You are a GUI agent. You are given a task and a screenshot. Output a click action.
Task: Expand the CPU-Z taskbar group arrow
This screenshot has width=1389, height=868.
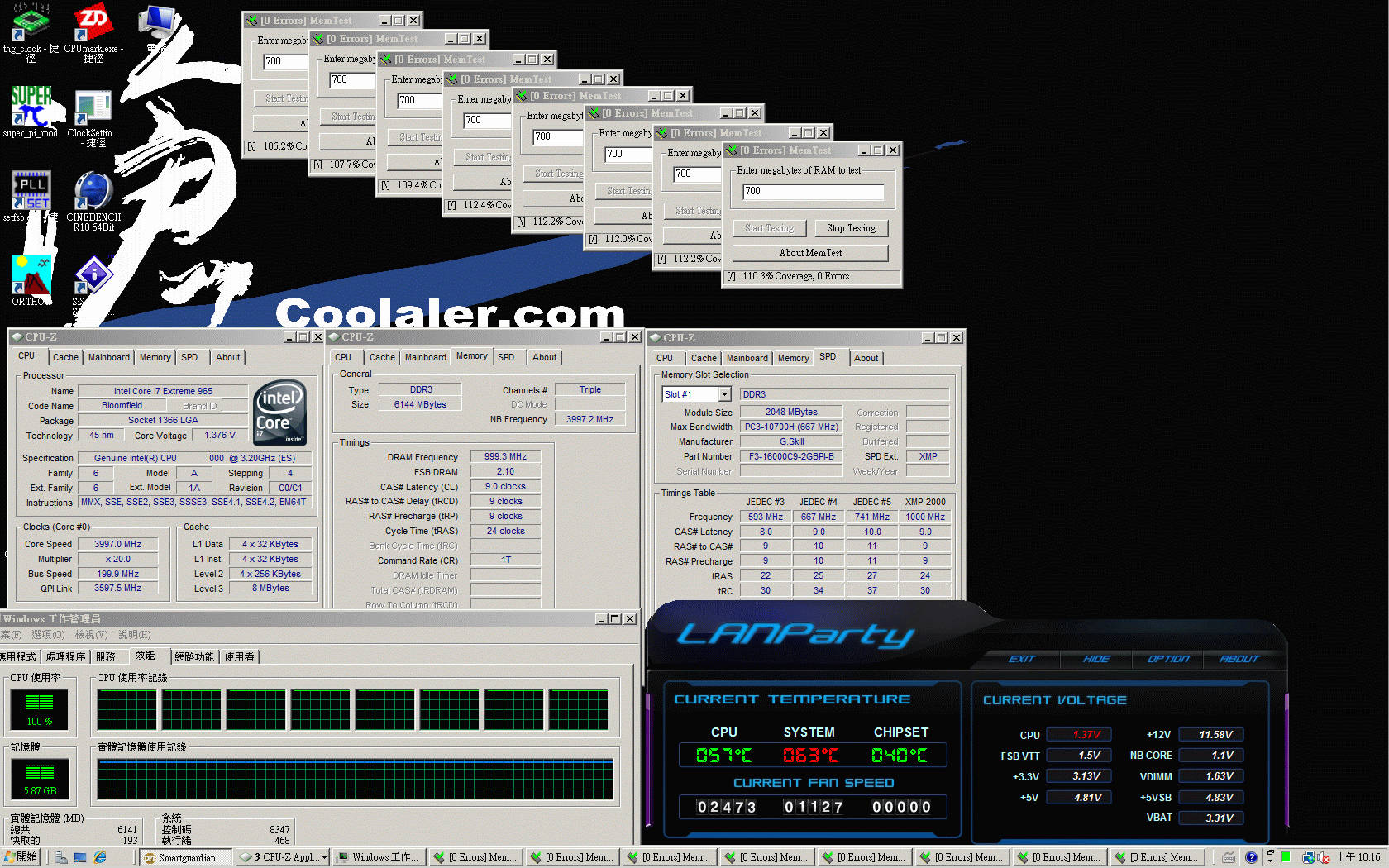click(325, 857)
